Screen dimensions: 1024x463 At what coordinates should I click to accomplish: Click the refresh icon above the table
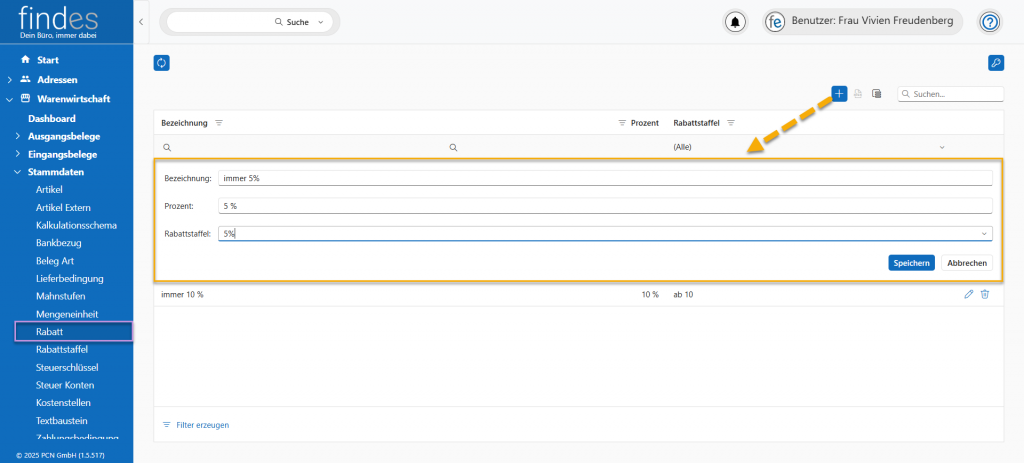[x=161, y=63]
